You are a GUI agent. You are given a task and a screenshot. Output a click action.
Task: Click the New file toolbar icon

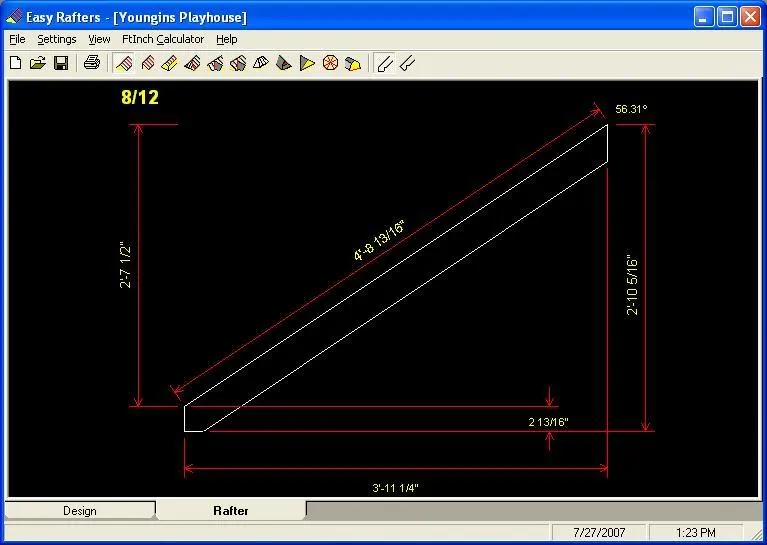pos(16,63)
